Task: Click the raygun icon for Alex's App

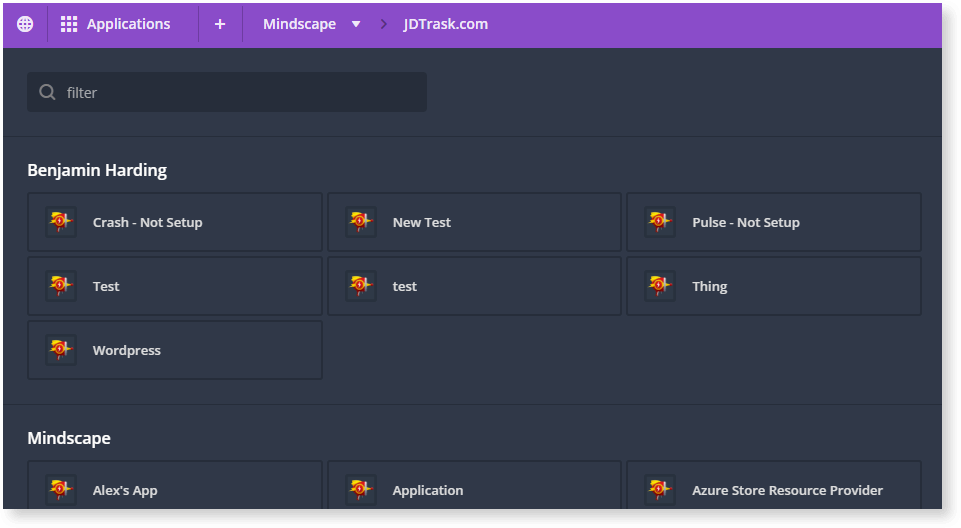Action: click(x=61, y=490)
